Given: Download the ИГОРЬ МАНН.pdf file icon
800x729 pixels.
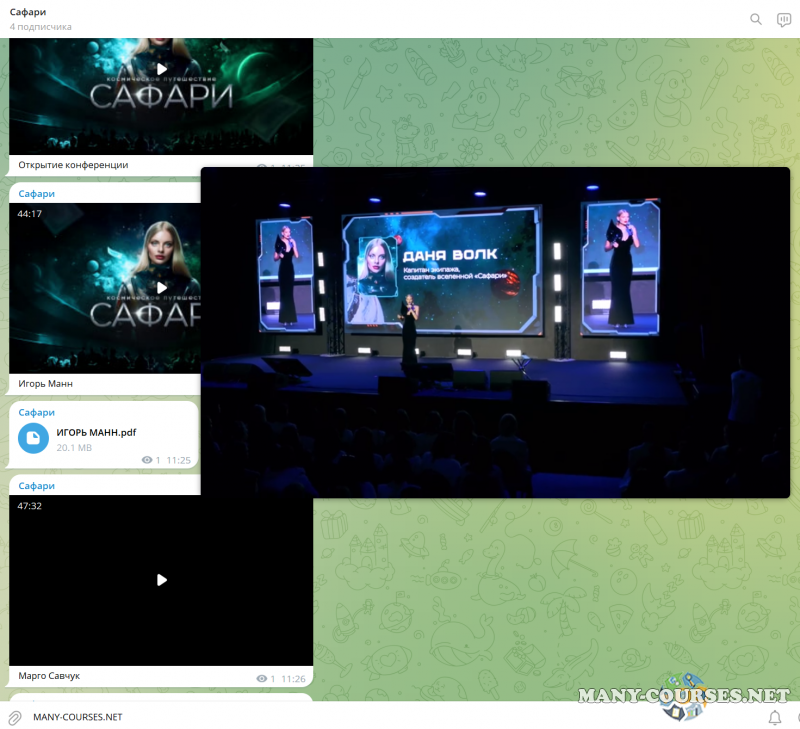Looking at the screenshot, I should click(33, 438).
